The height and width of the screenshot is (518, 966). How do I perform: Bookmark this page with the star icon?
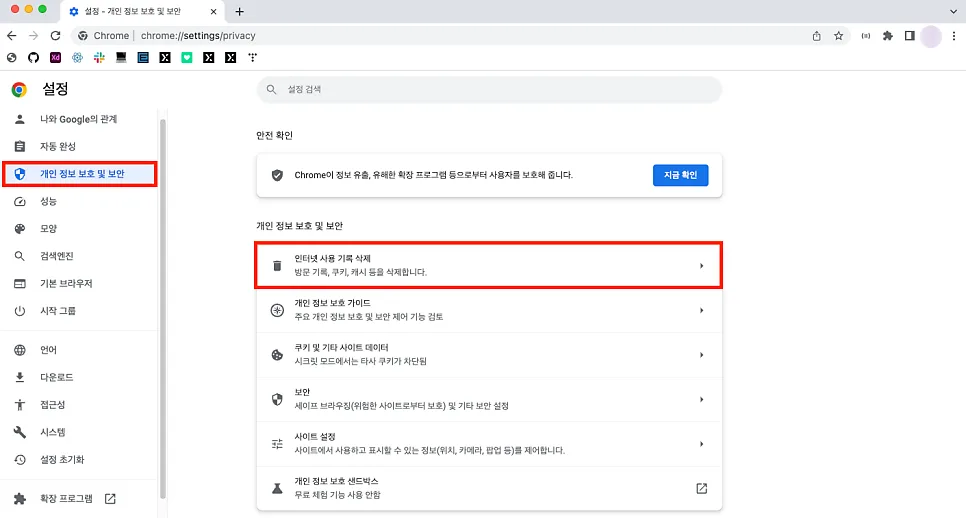coord(838,36)
